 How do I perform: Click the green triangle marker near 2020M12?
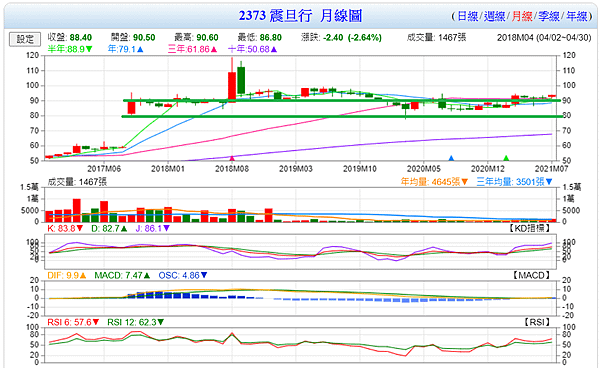point(506,158)
